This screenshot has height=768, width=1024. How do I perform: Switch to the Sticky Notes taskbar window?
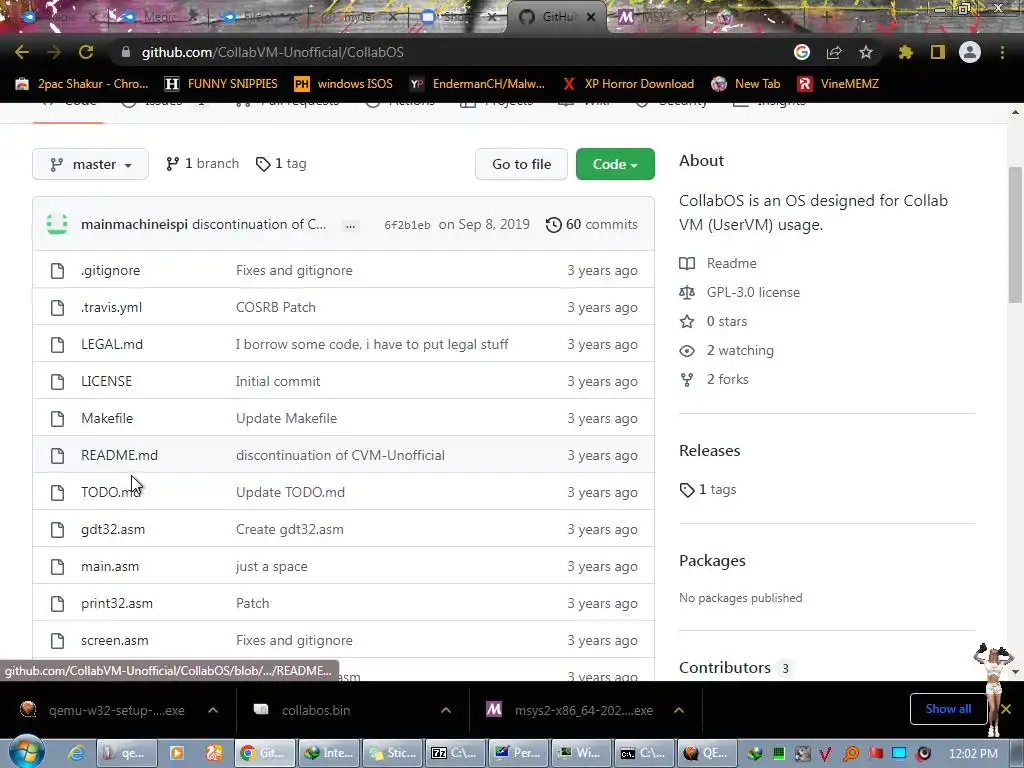click(x=392, y=753)
